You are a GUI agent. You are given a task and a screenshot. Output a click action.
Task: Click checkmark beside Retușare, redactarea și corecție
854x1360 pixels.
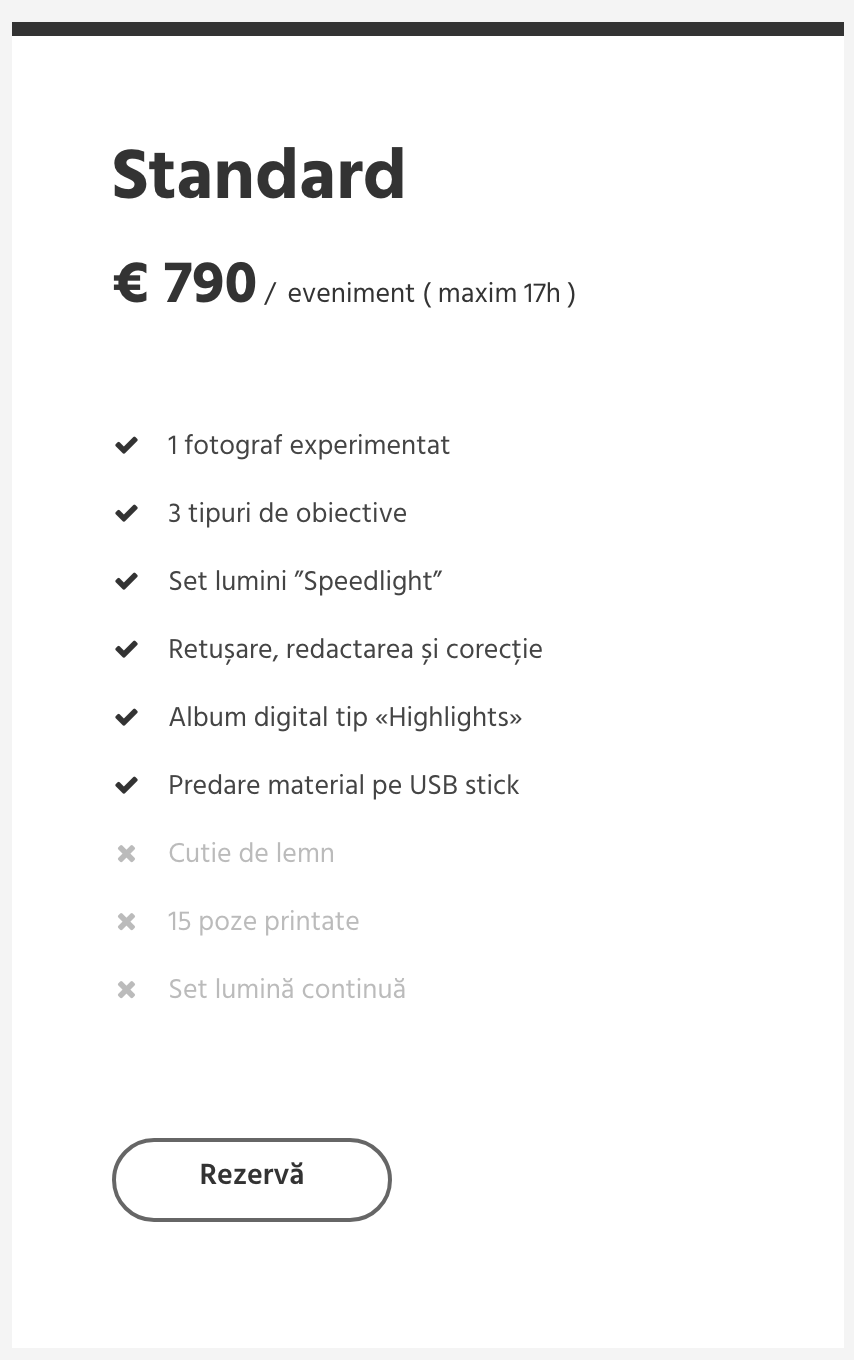click(126, 649)
